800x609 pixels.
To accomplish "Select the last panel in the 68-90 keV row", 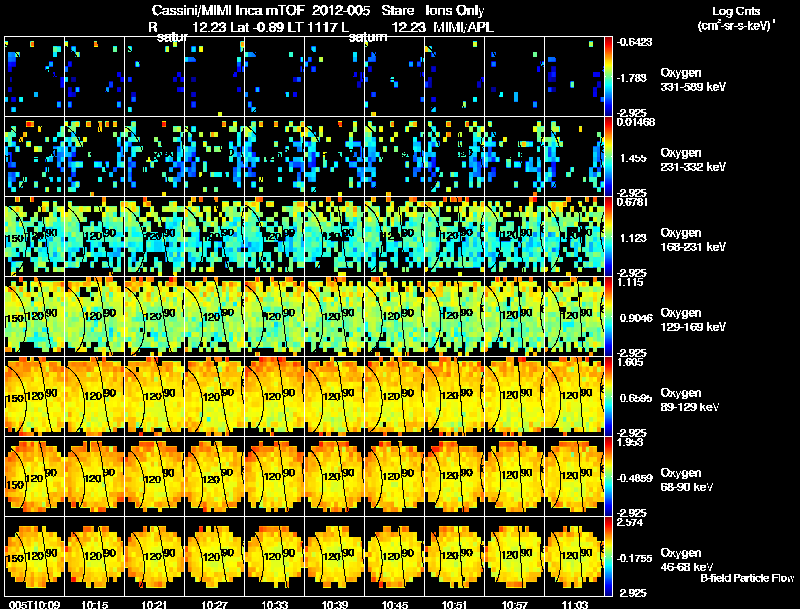I will pos(574,476).
